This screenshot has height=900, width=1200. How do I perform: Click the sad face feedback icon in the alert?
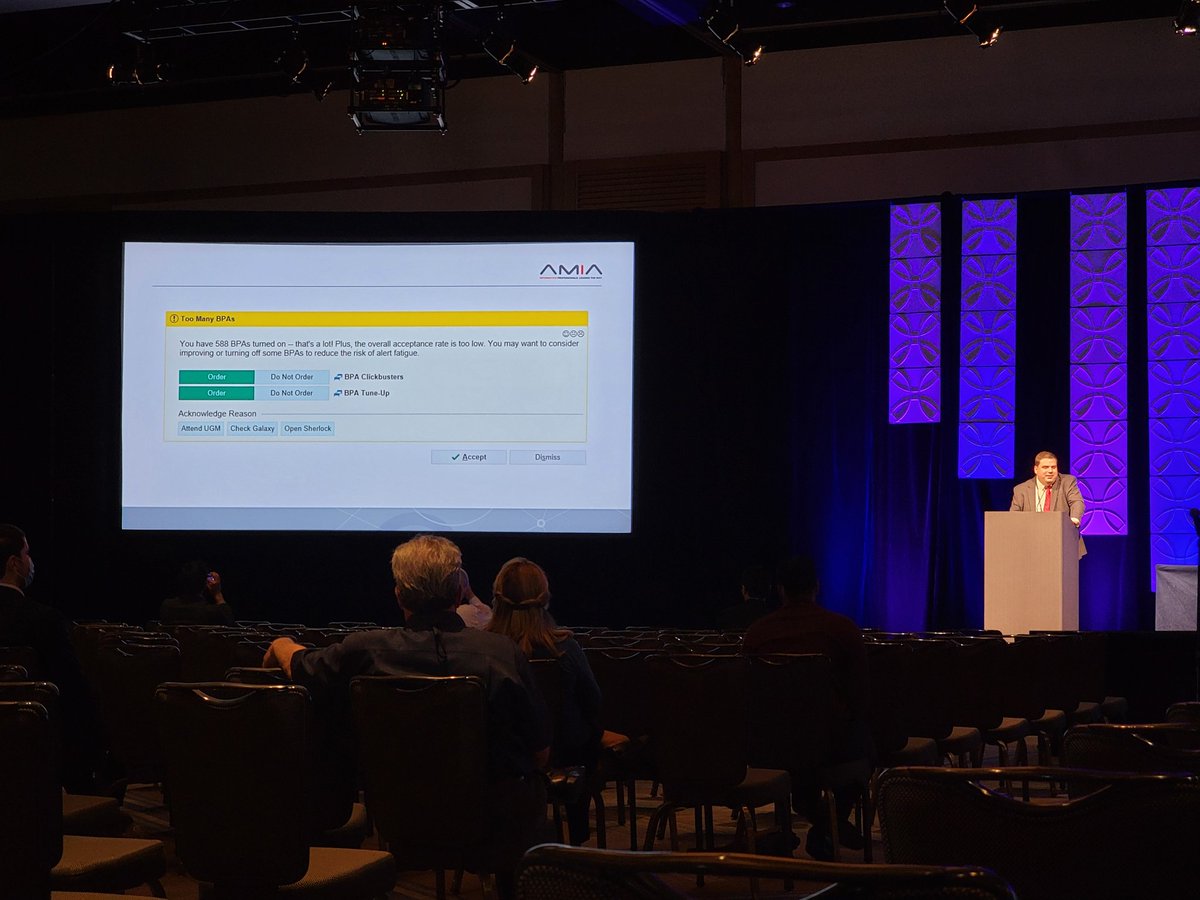(x=581, y=334)
